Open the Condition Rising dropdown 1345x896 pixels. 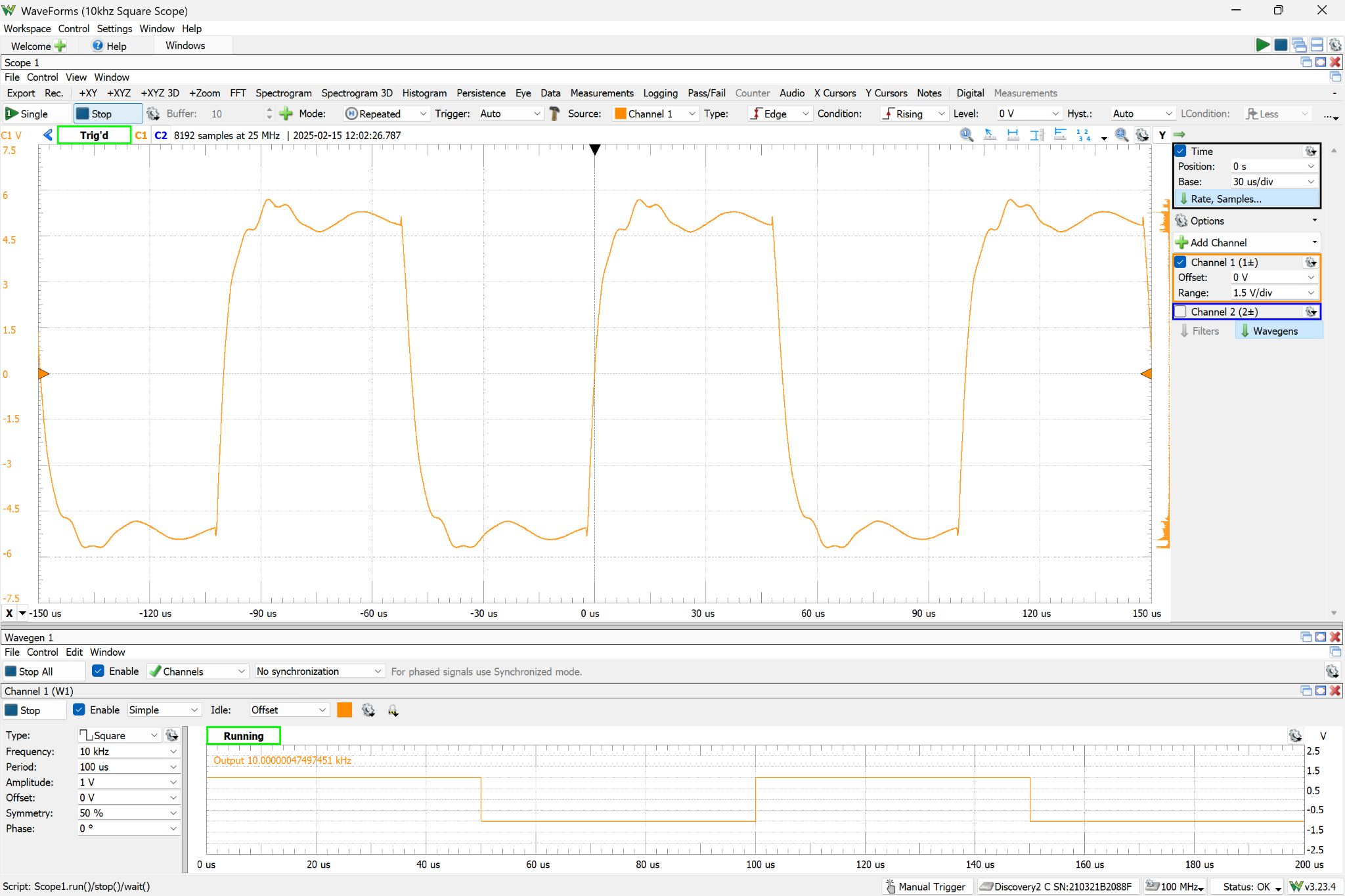point(914,114)
